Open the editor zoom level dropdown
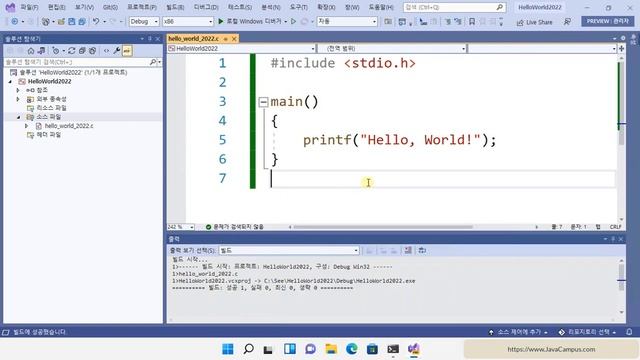Image resolution: width=640 pixels, height=360 pixels. [x=181, y=227]
